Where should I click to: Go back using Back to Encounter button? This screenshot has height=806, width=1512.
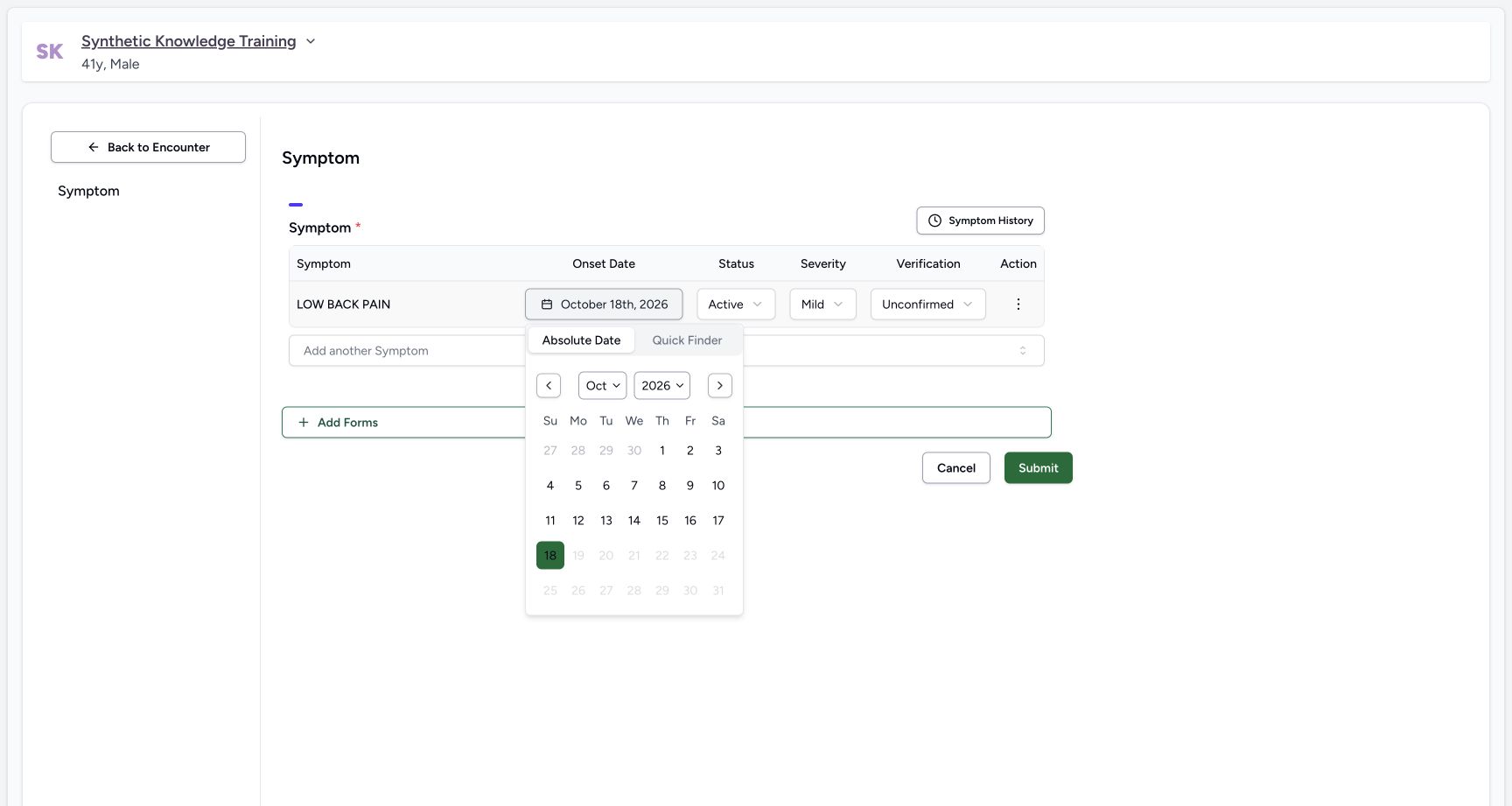(x=148, y=147)
